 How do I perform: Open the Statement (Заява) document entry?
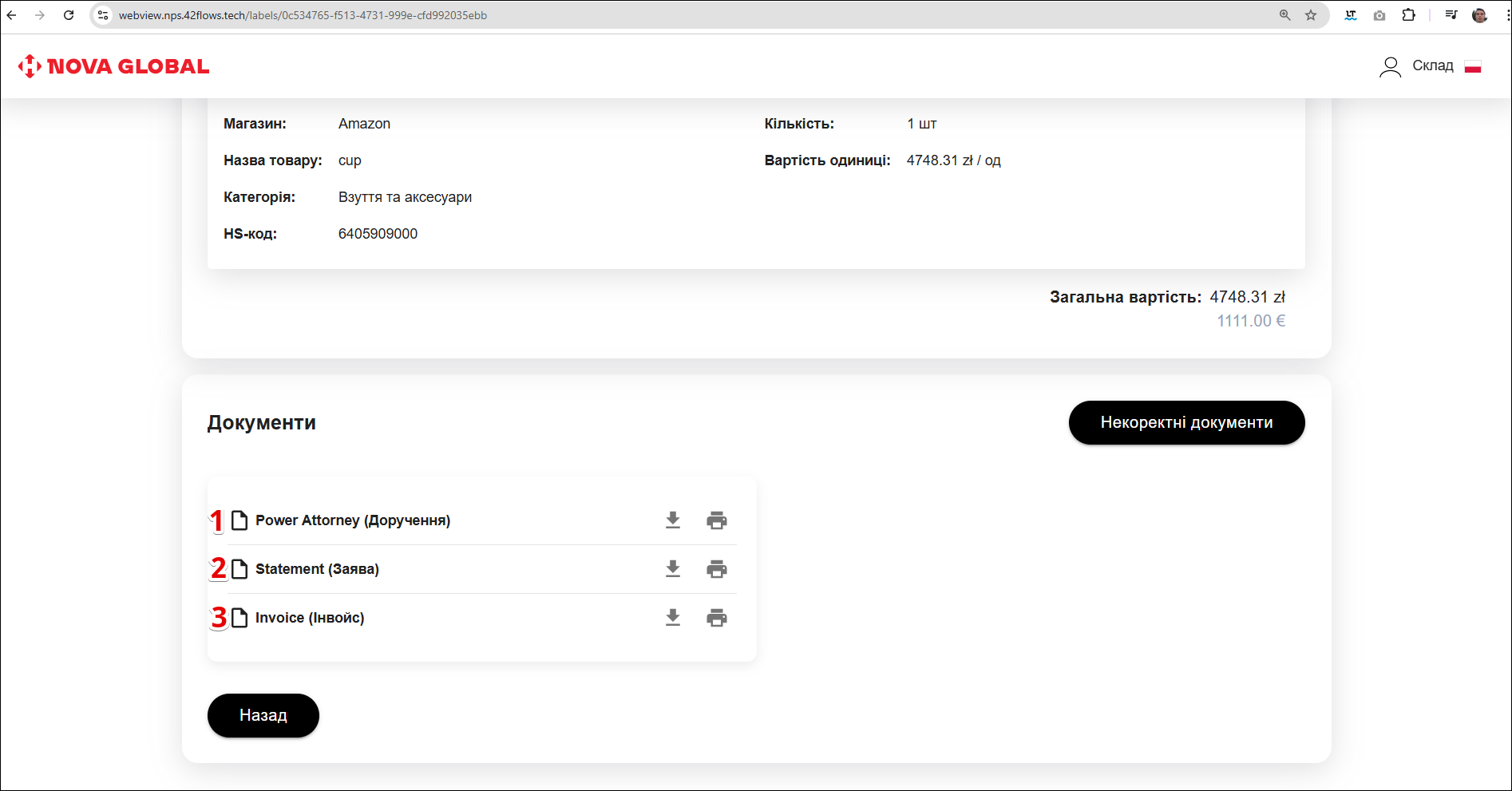coord(317,569)
